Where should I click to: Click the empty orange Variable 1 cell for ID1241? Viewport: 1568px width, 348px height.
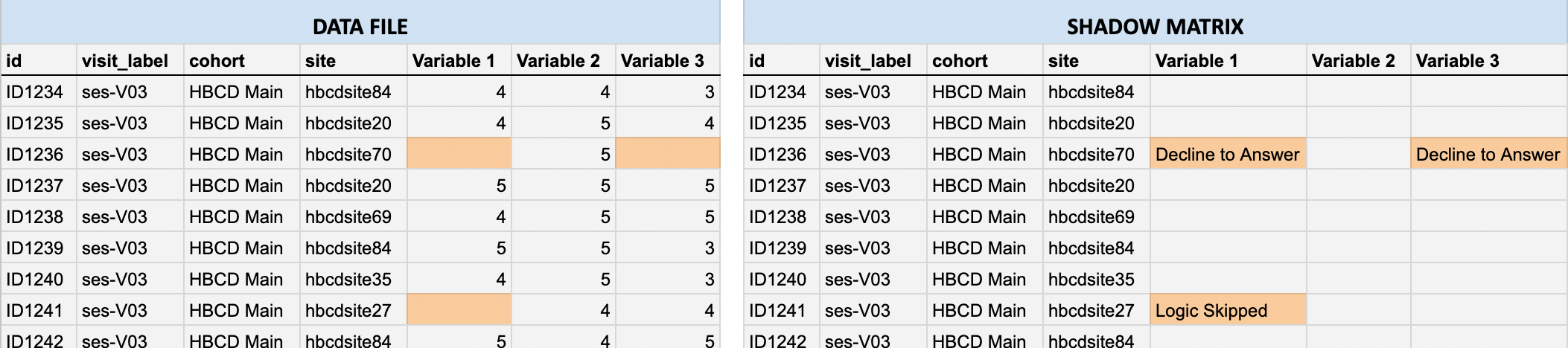459,310
